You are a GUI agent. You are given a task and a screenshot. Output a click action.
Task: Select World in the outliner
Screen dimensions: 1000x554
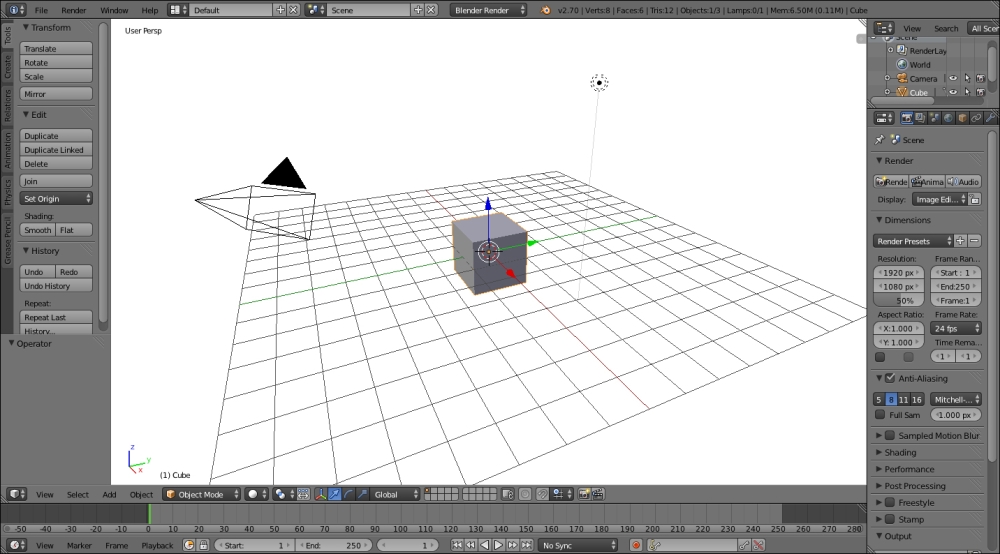point(920,64)
